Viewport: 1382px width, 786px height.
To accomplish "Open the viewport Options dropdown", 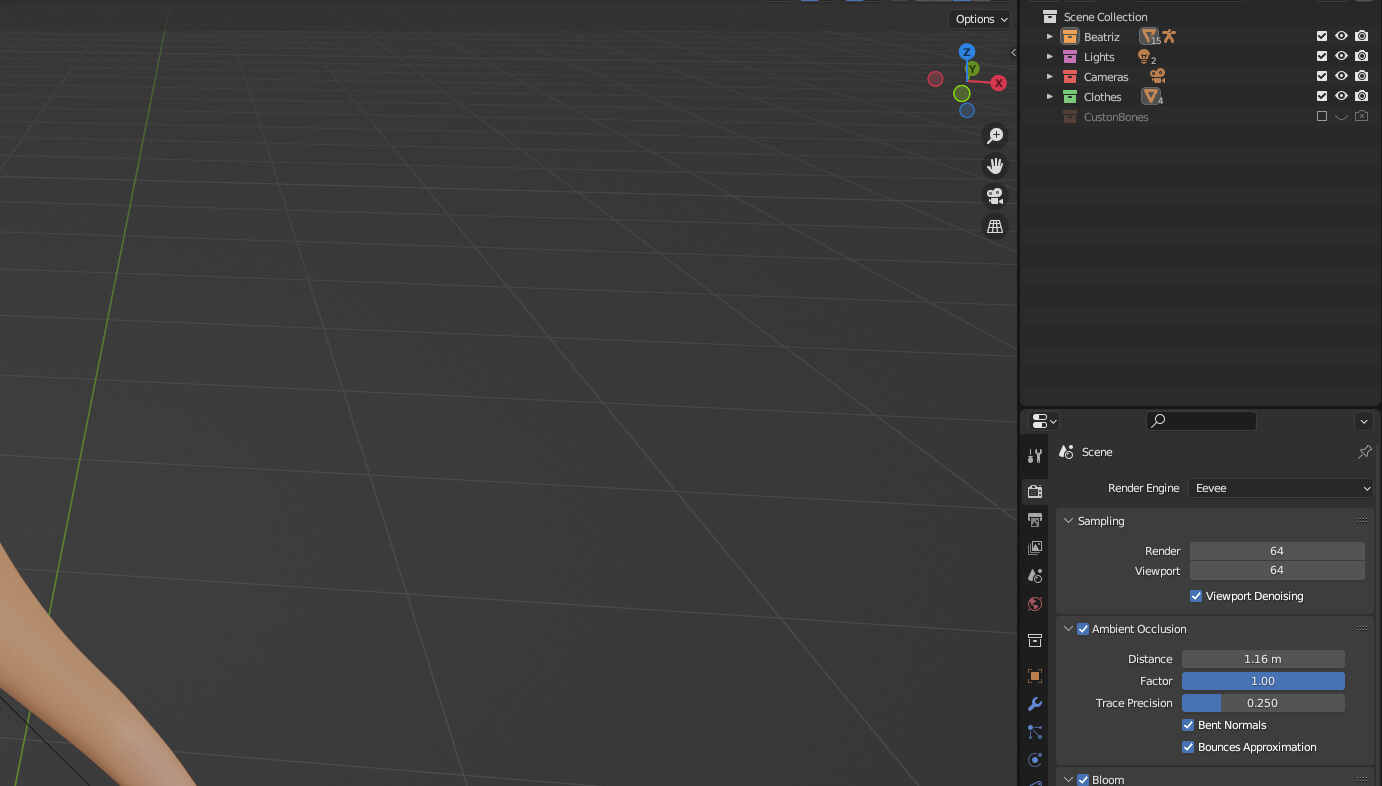I will click(980, 19).
